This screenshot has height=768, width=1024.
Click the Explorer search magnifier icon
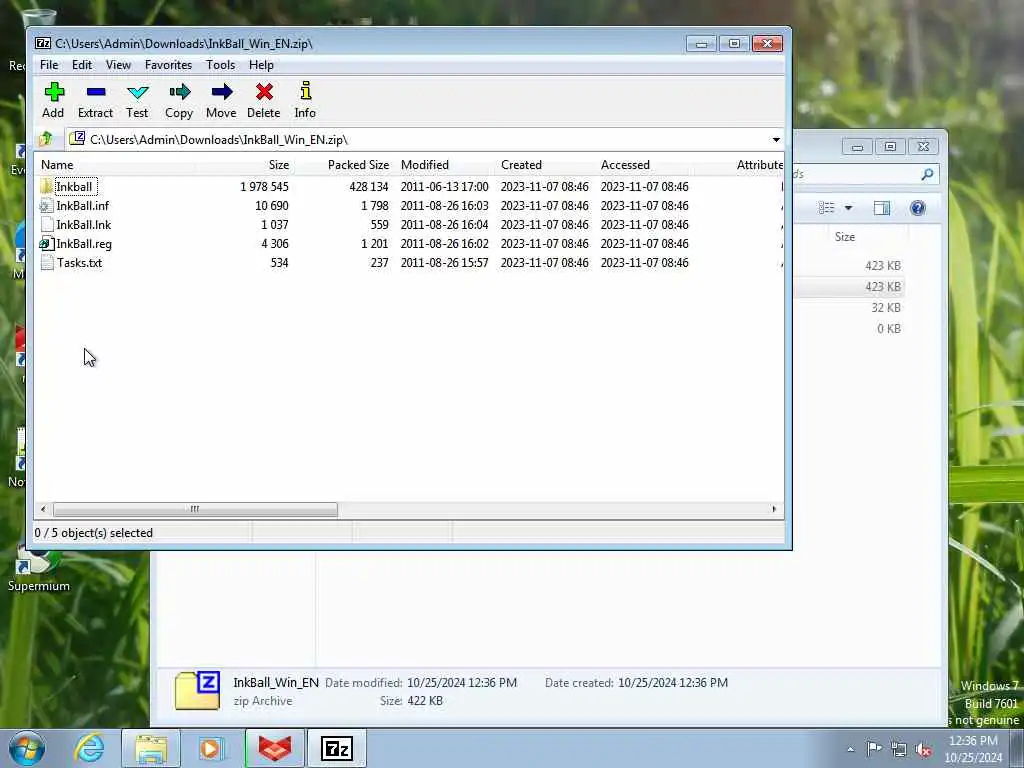pos(927,174)
